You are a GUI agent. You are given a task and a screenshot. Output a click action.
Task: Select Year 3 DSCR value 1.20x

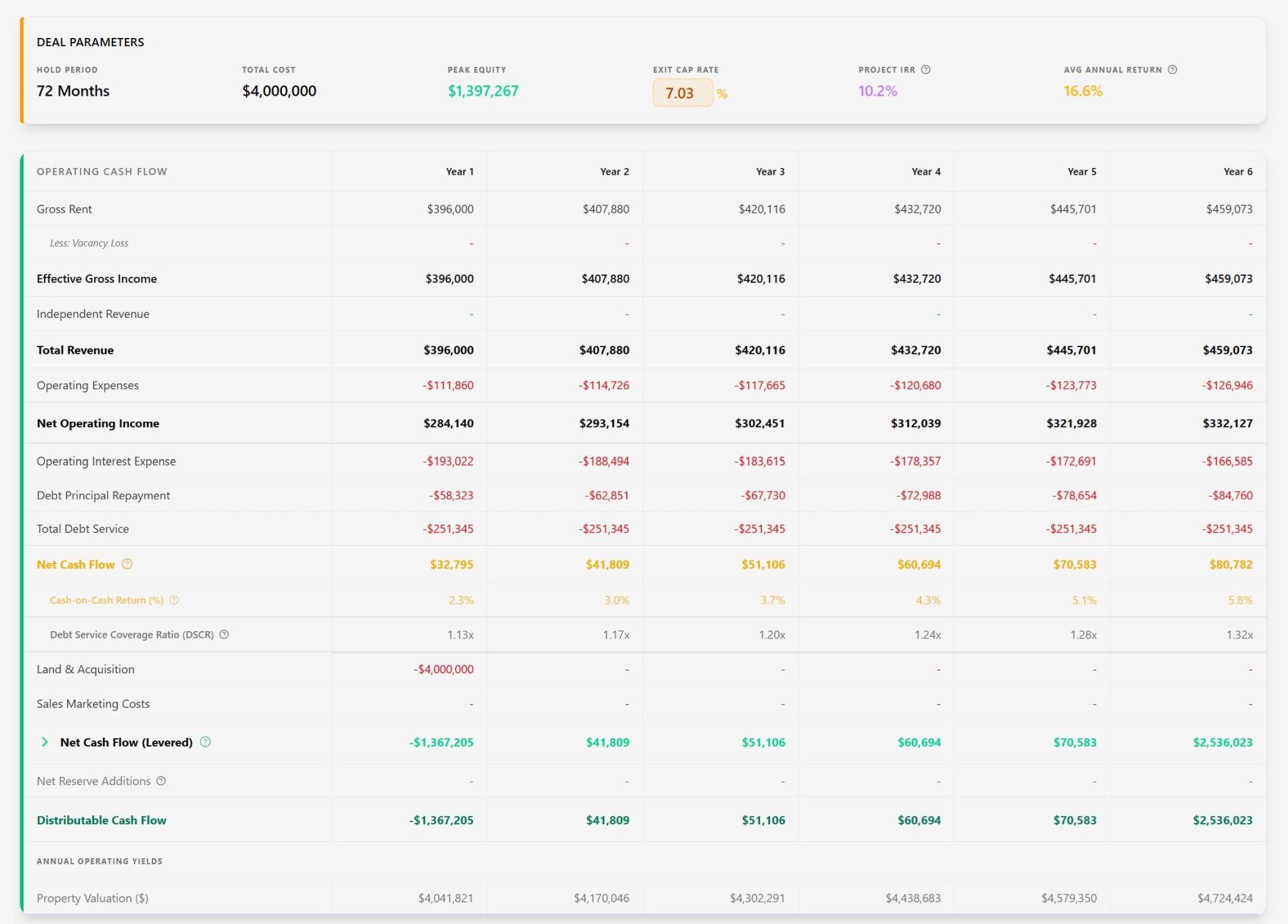tap(771, 635)
